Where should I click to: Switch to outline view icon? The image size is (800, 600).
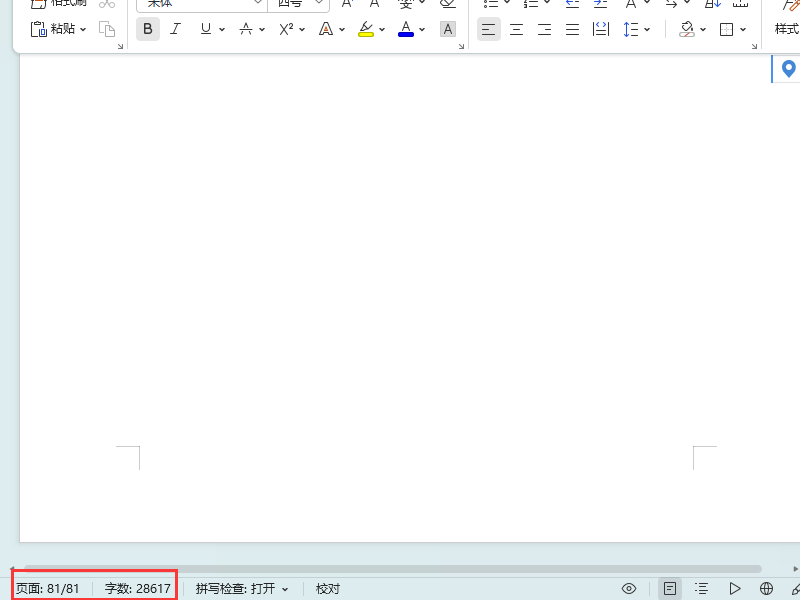point(702,589)
